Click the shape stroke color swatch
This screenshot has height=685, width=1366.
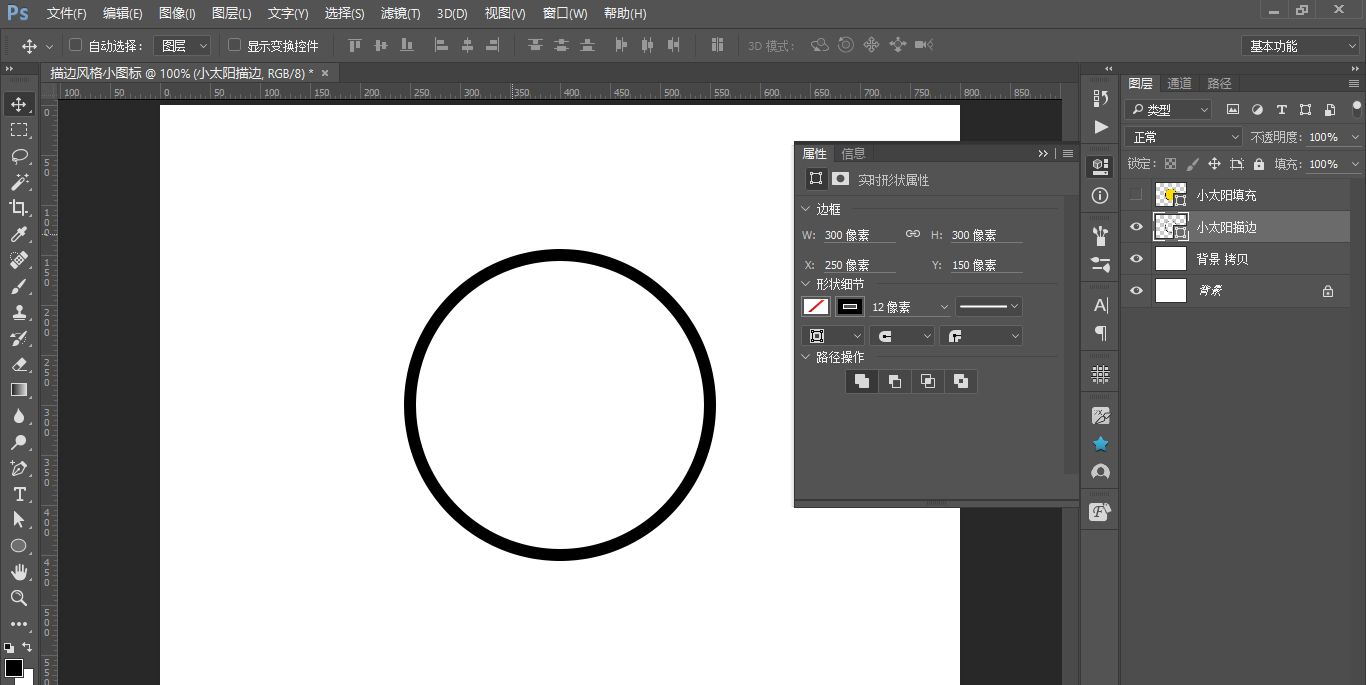click(850, 307)
